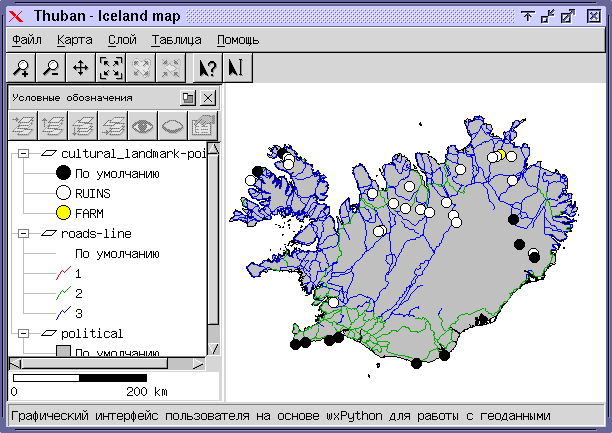Collapse the roads-line layer
Screen dimensions: 612x433
click(x=23, y=233)
